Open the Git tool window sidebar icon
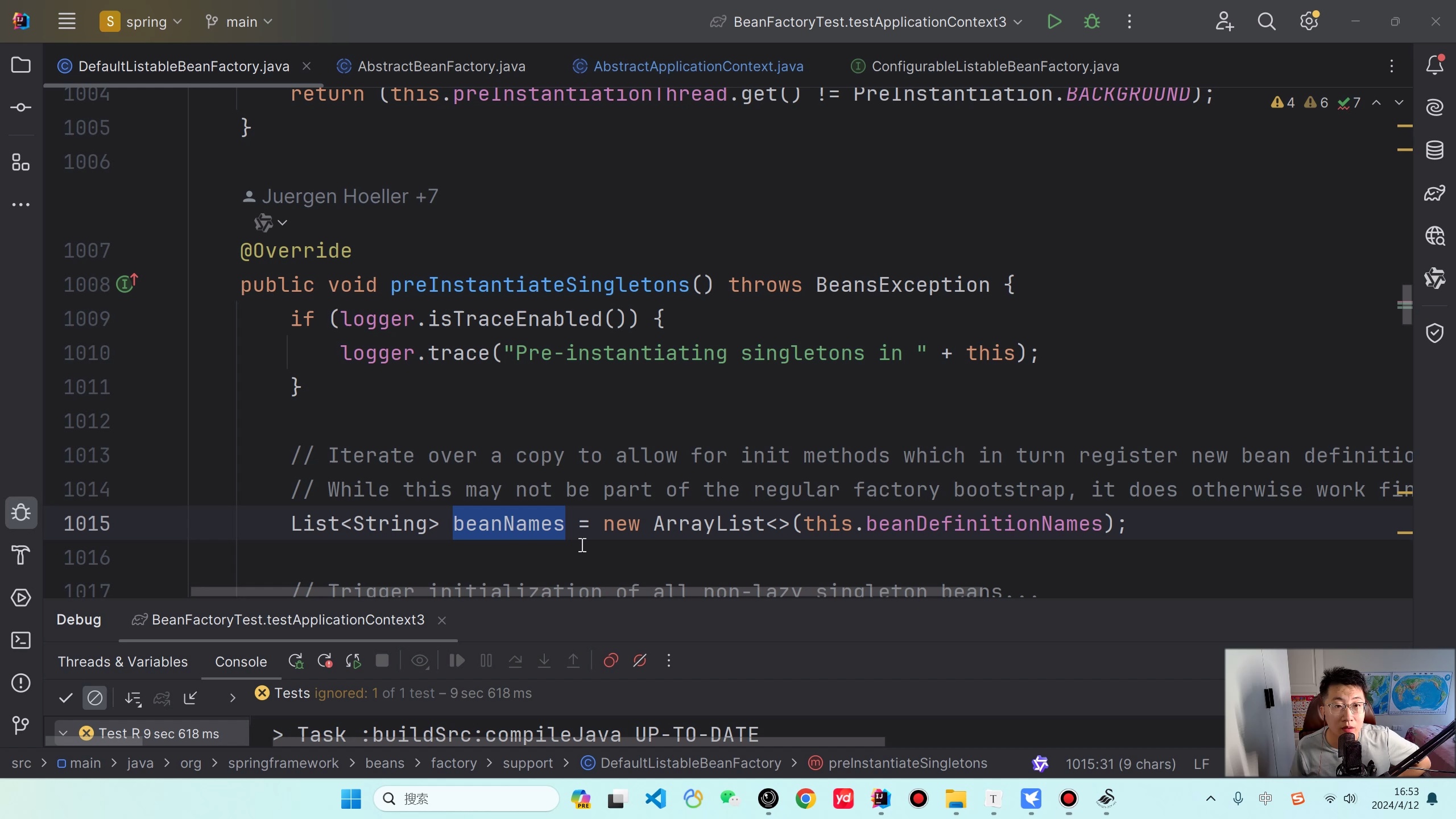Screen dimensions: 1456x819 coord(21,725)
